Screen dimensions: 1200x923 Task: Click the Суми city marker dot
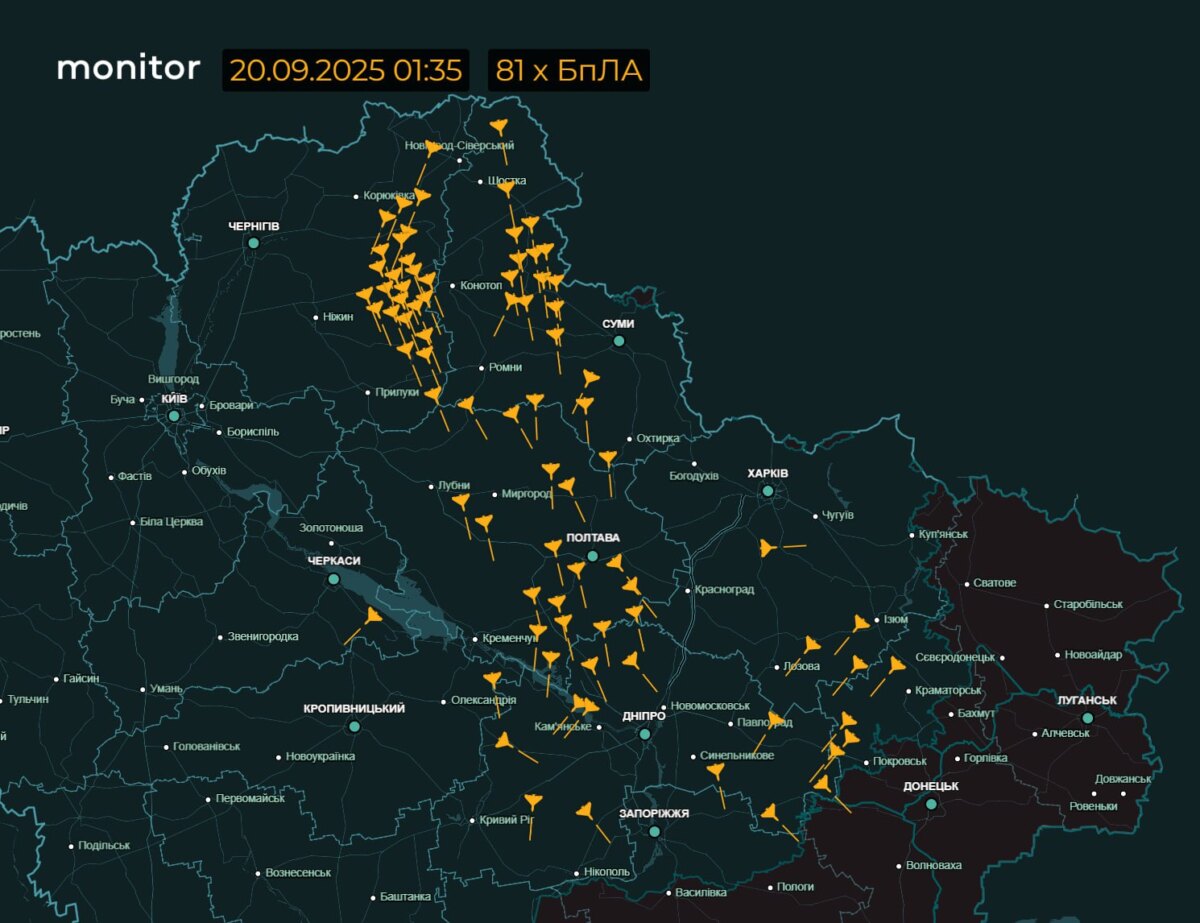coord(618,341)
